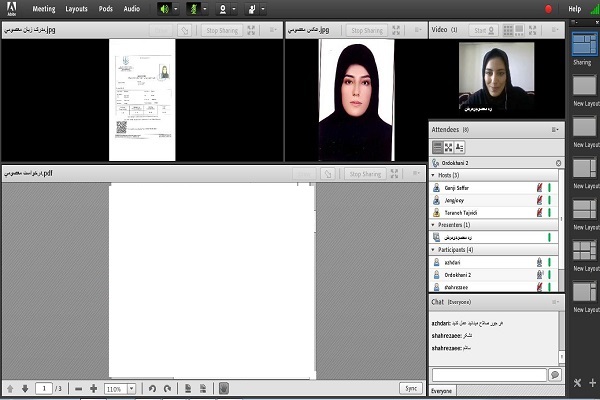Click the photo thumbnail on shared document
Image resolution: width=600 pixels, height=400 pixels.
point(165,72)
